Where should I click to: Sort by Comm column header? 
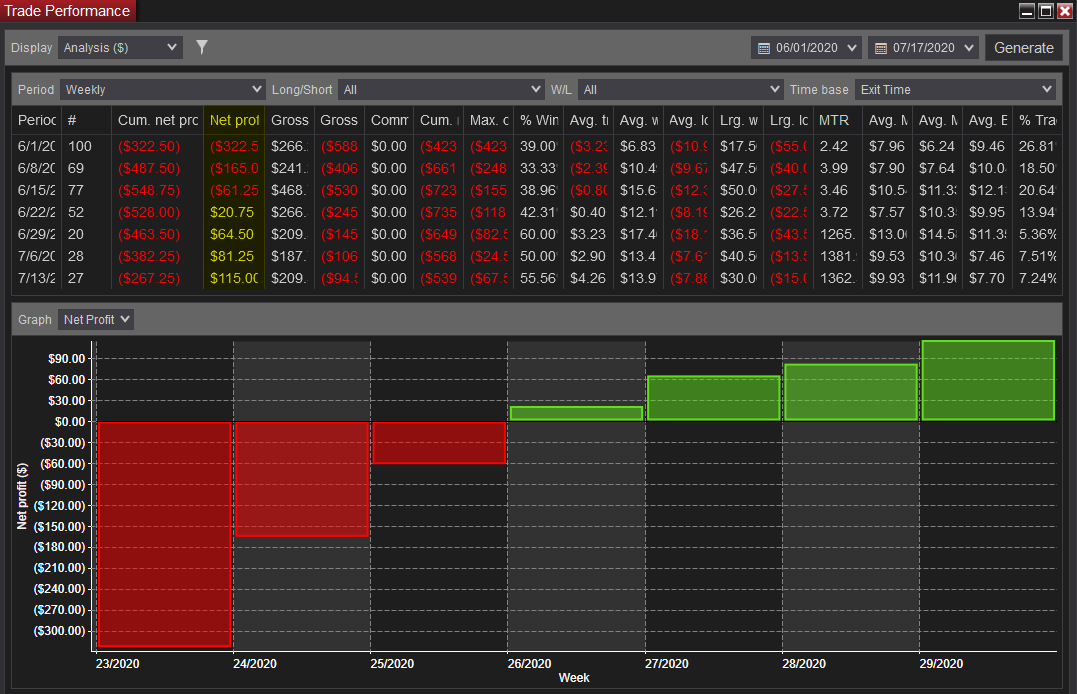point(389,120)
